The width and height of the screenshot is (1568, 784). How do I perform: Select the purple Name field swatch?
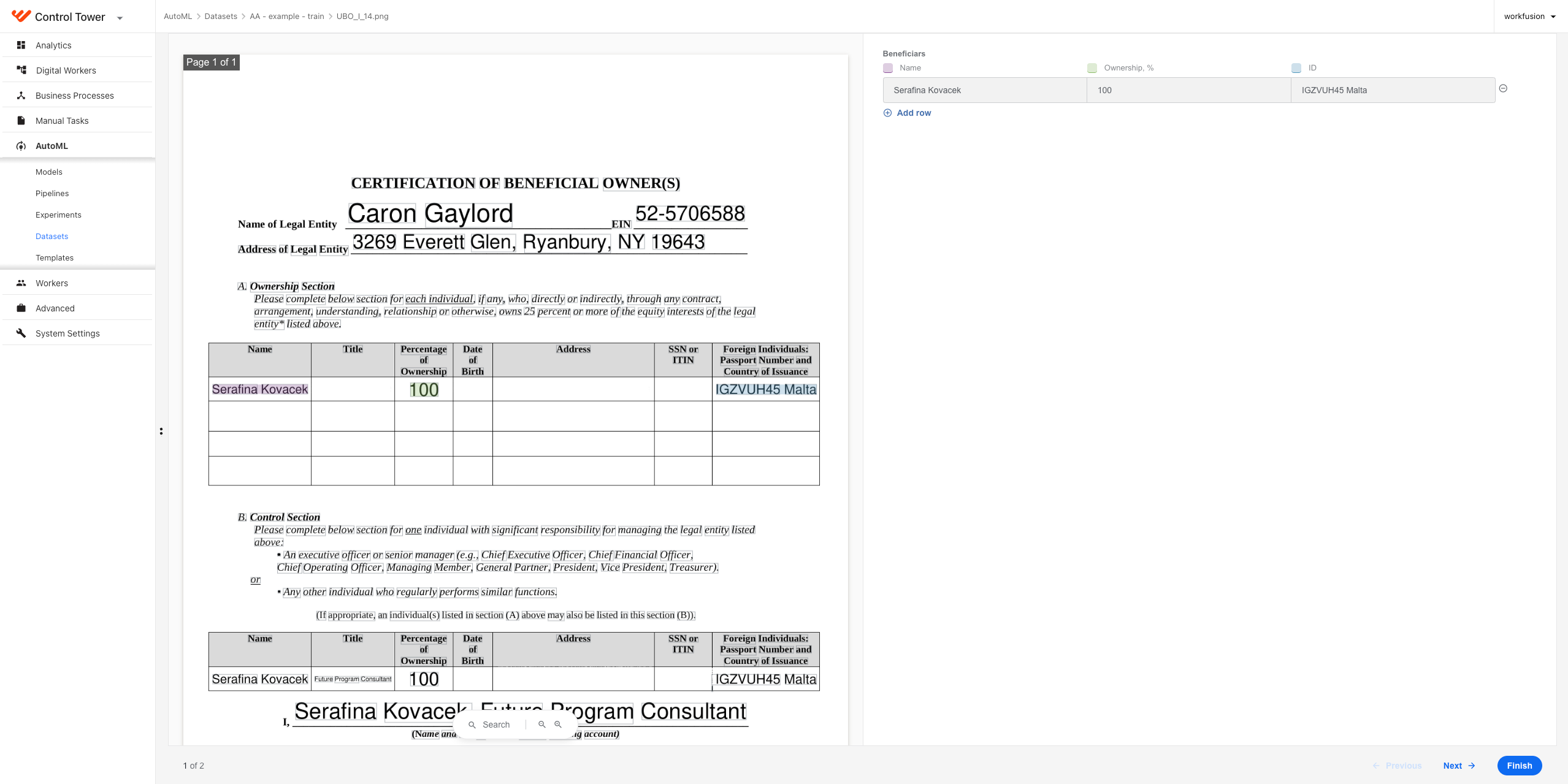click(x=888, y=68)
